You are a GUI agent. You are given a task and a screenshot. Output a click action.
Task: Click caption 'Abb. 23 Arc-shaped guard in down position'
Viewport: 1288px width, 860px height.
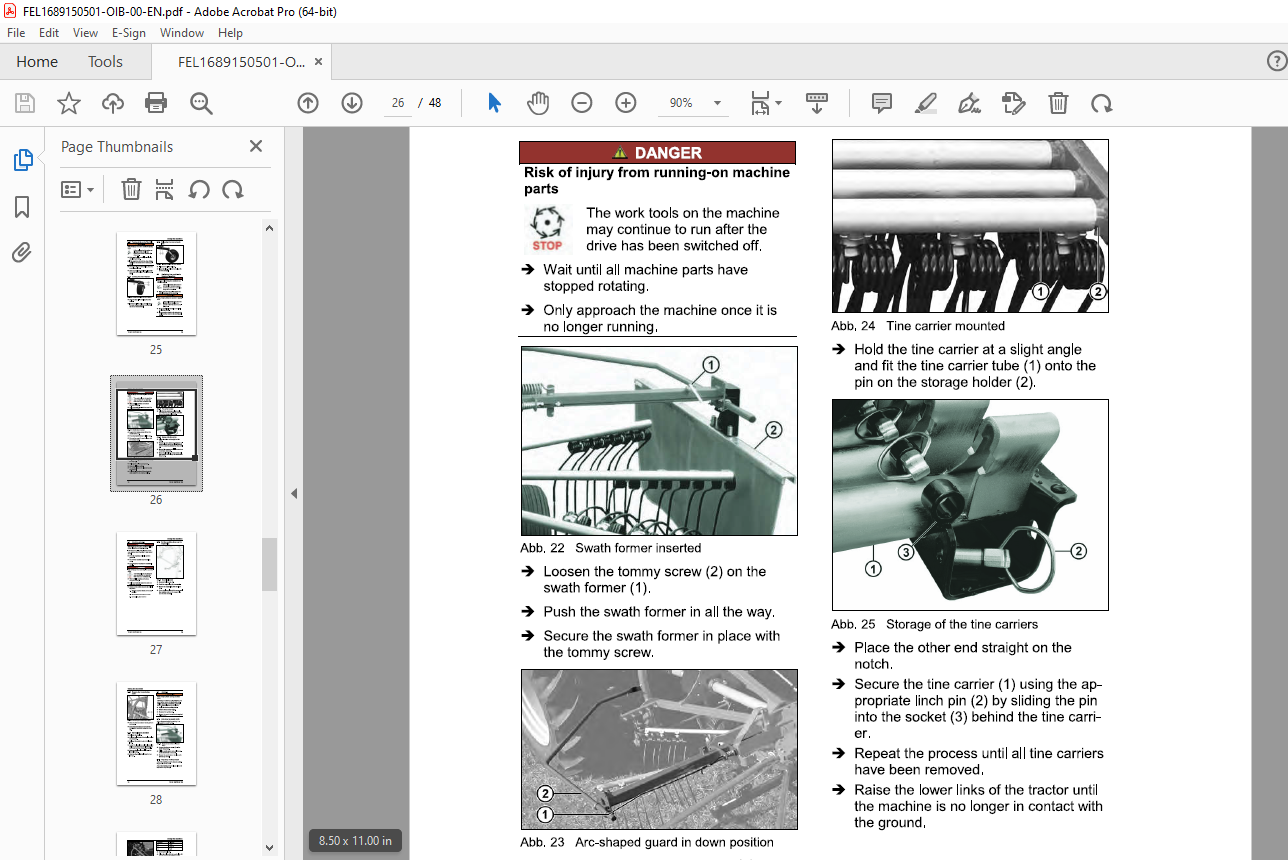(647, 842)
